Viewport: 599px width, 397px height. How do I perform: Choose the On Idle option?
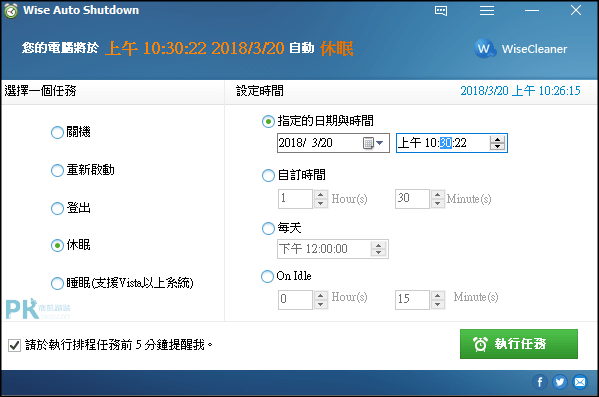tap(286, 276)
